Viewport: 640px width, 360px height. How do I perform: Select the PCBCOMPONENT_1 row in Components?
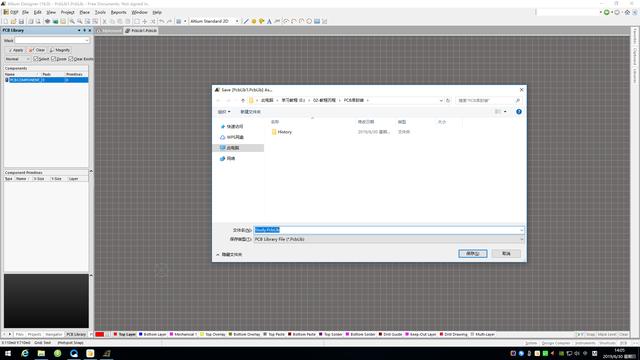[46, 80]
